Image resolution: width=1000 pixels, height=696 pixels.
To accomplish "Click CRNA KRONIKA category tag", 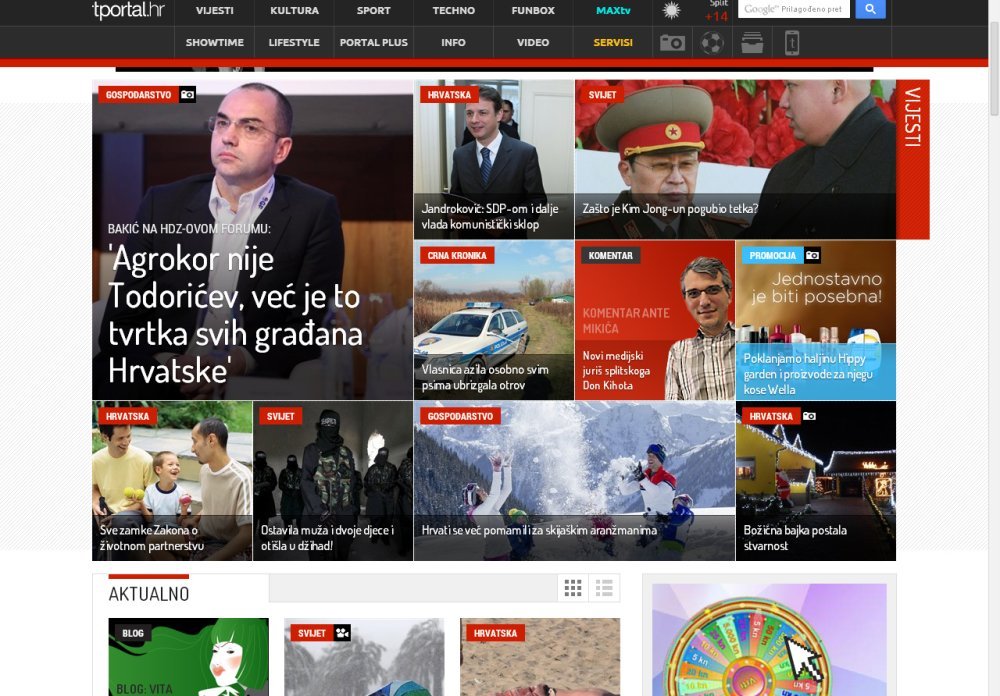I will pos(457,255).
